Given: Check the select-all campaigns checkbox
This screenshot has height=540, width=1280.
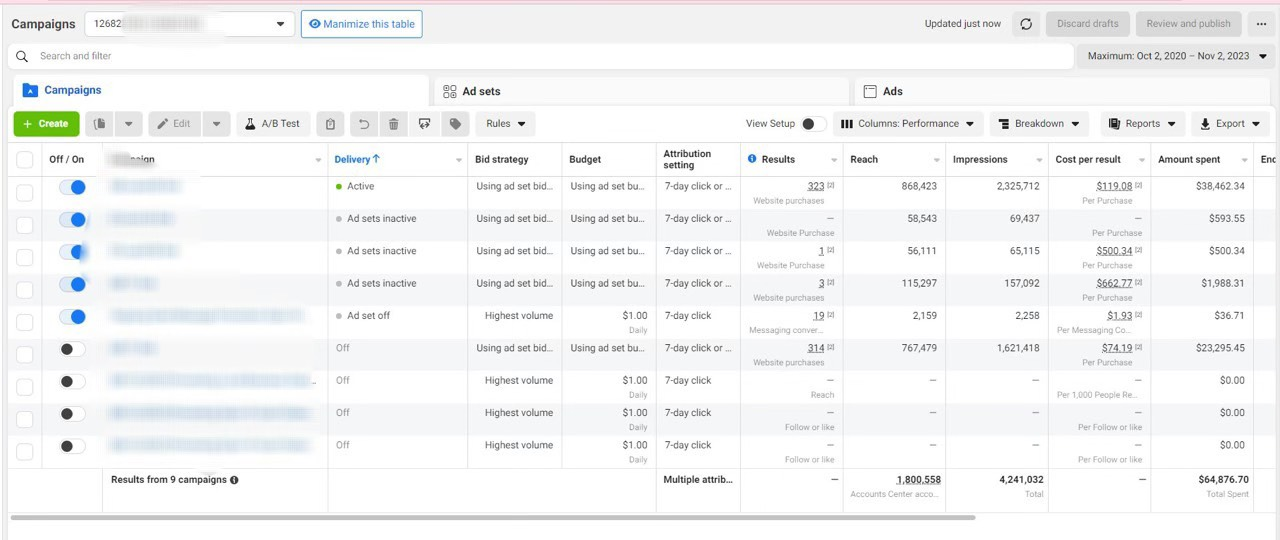Looking at the screenshot, I should [25, 160].
